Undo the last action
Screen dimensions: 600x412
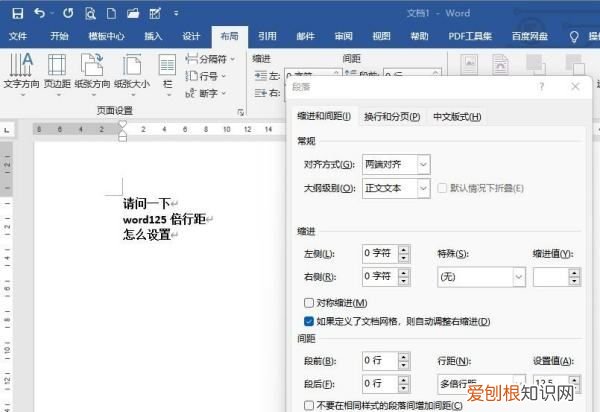(x=39, y=13)
